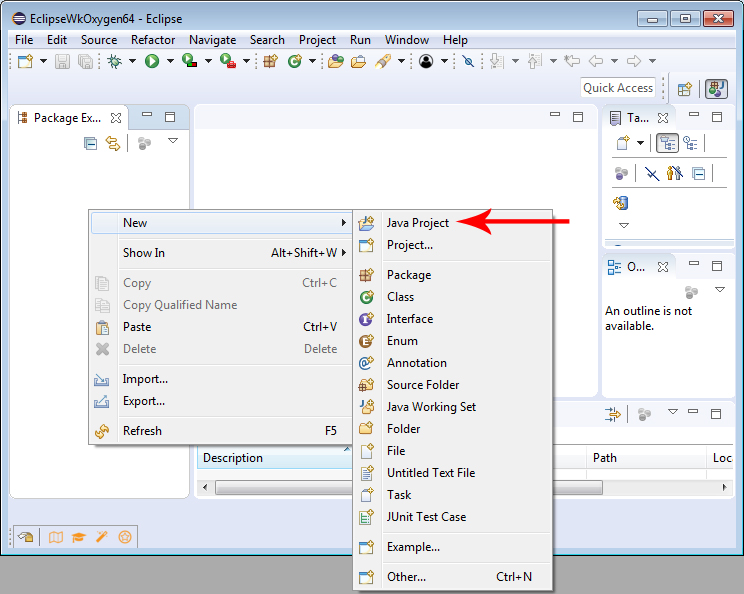Screen dimensions: 744x594
Task: Open Task List view menu triangle
Action: click(x=624, y=225)
